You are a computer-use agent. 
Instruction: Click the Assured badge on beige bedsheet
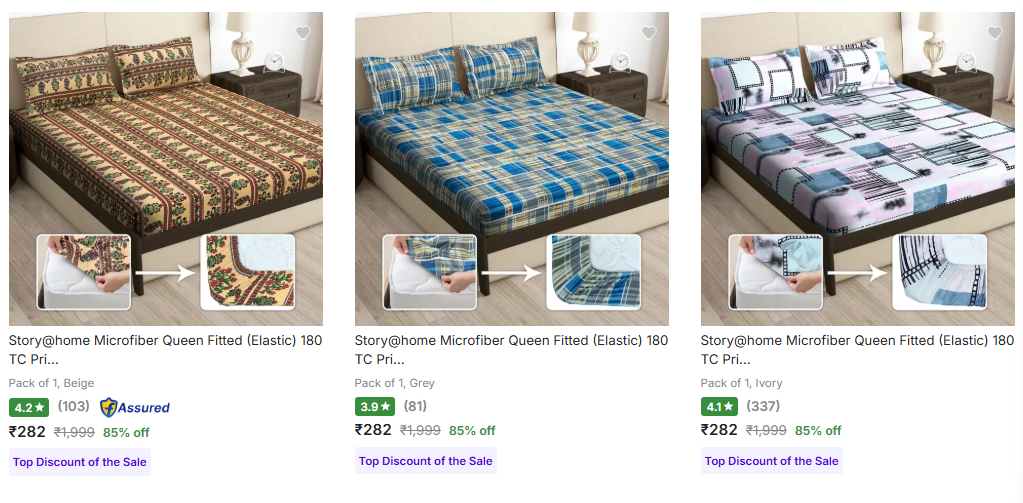pos(135,407)
